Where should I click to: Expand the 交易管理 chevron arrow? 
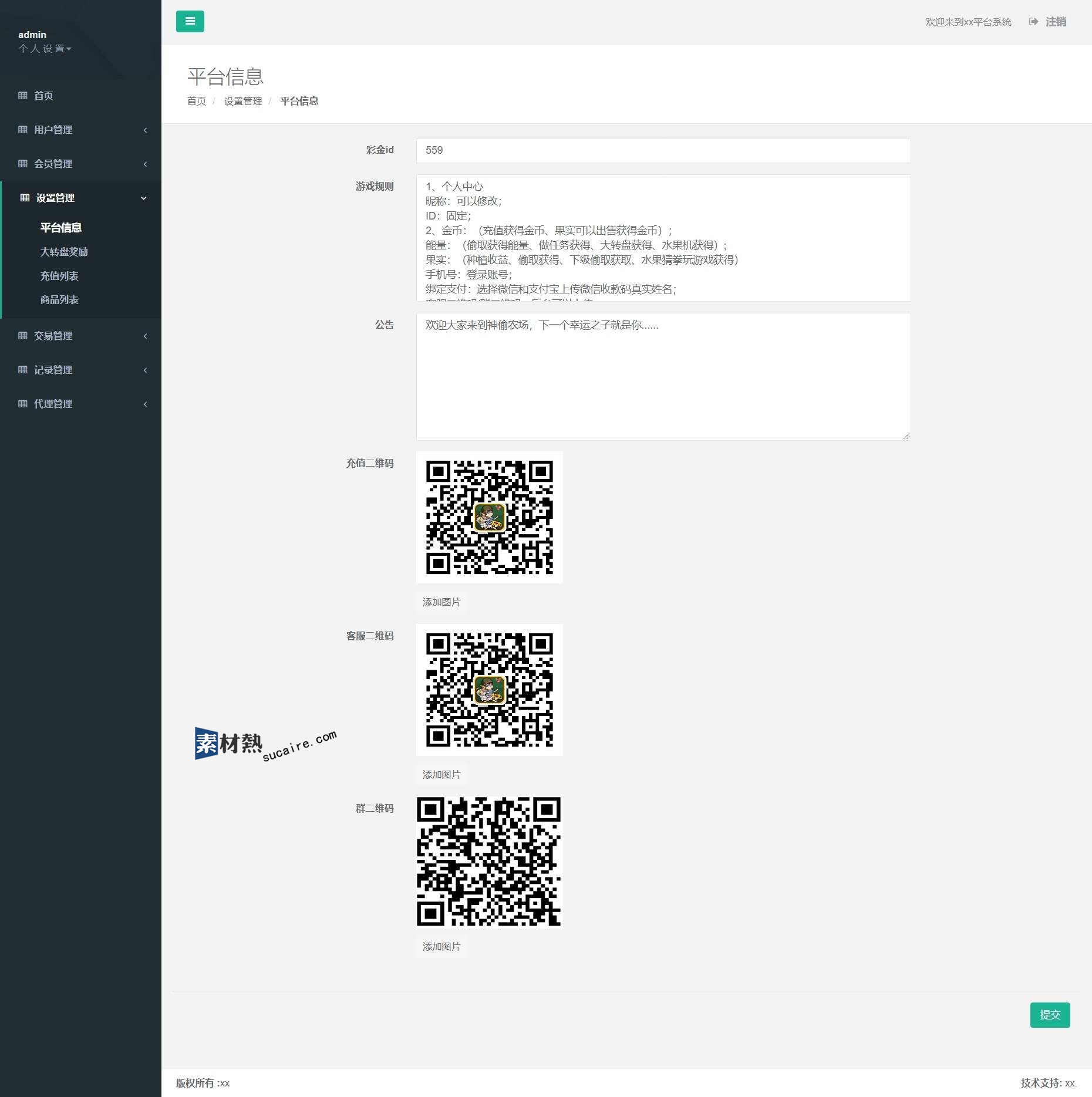[145, 336]
